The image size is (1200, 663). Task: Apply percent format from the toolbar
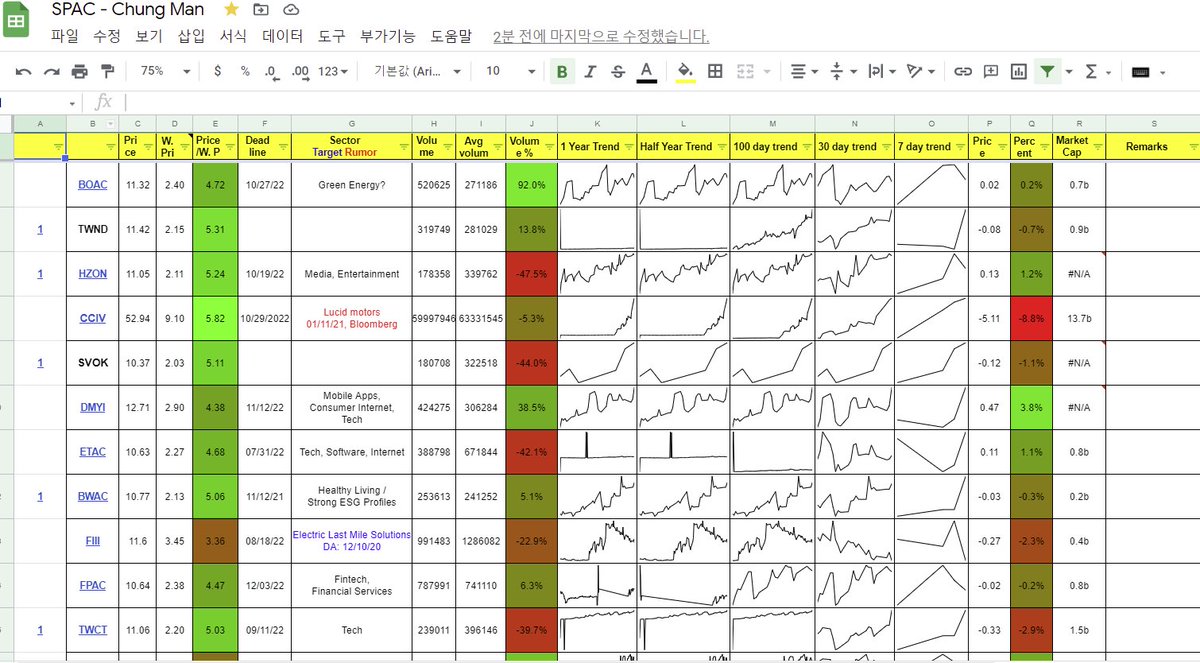245,72
